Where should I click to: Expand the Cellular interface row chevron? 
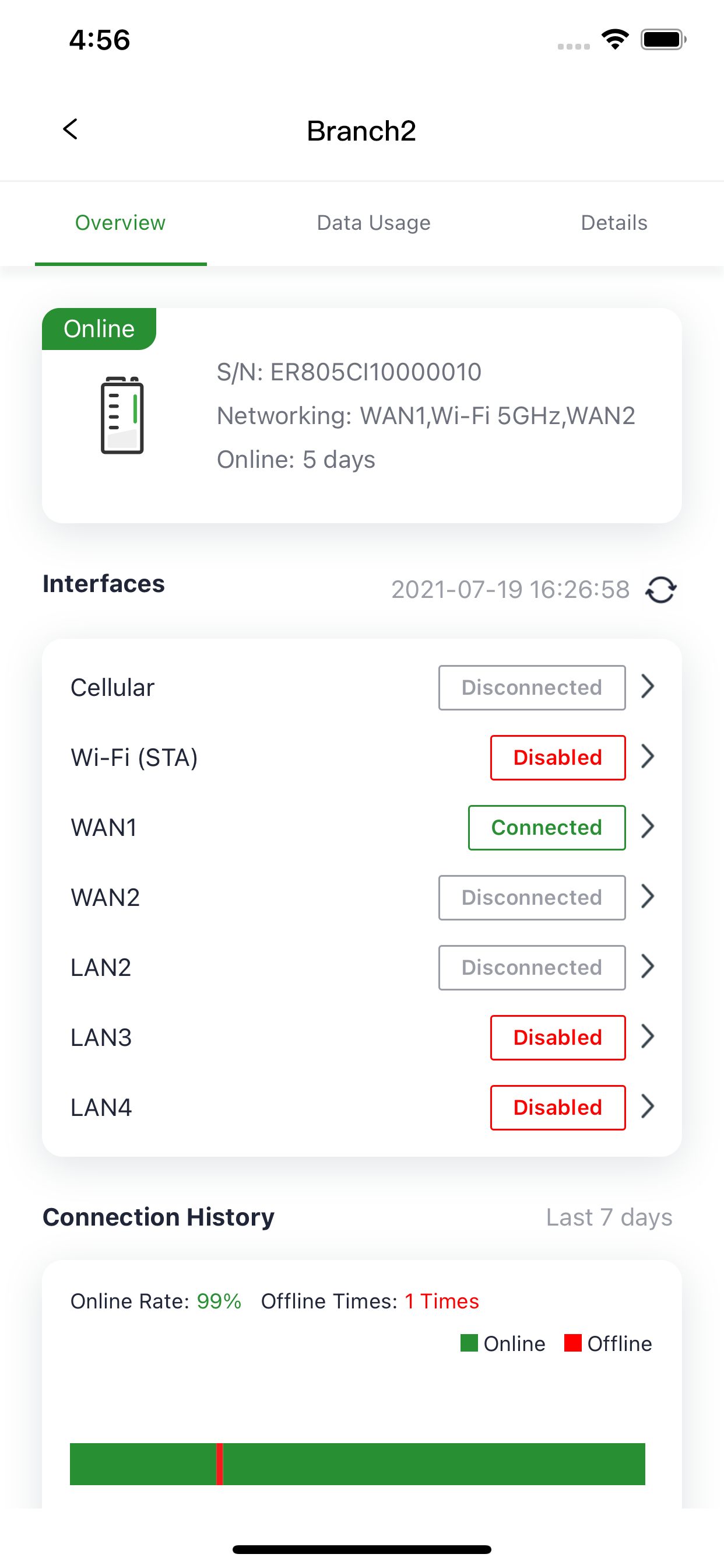(x=648, y=687)
